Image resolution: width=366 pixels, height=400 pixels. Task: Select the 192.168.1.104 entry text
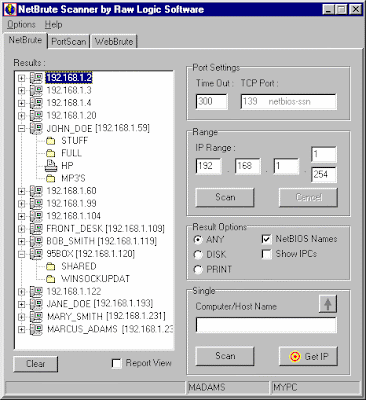tap(74, 216)
